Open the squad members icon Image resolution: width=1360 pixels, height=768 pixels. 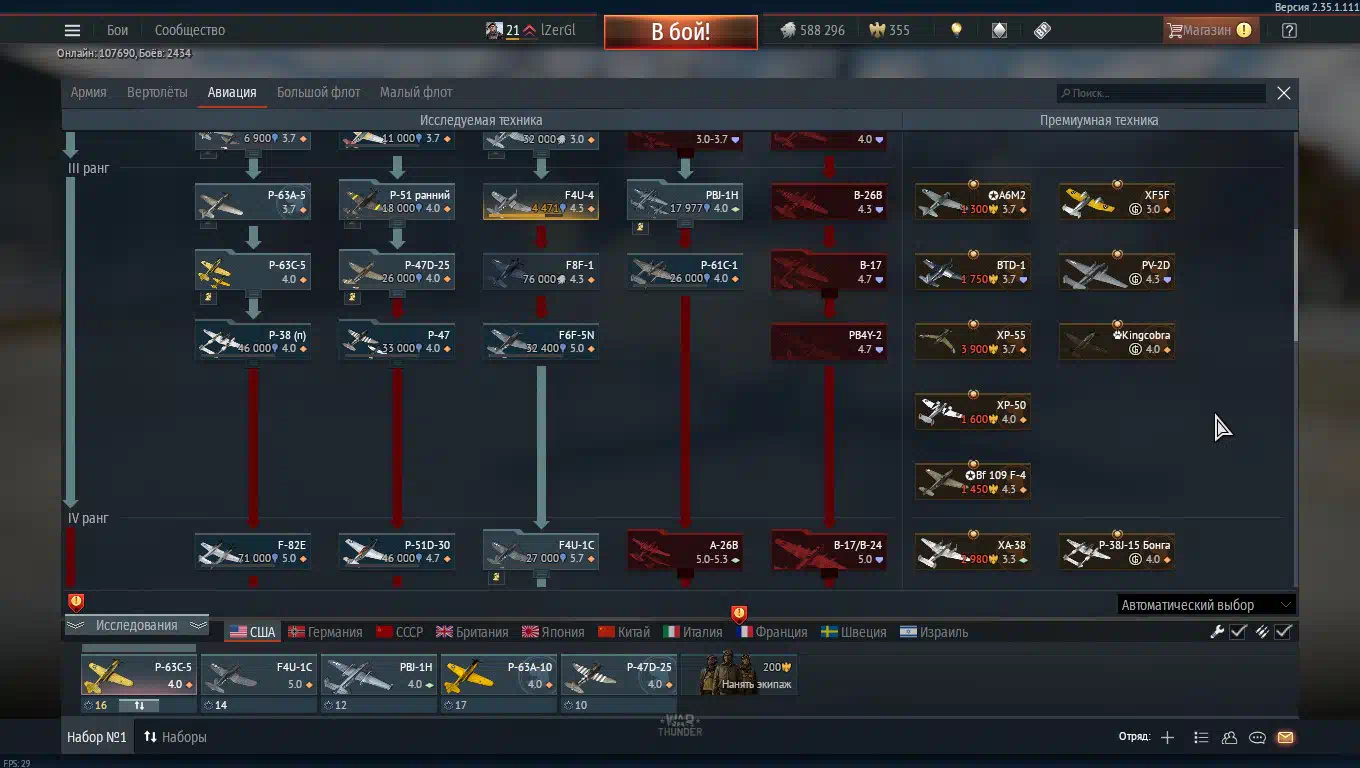(1229, 737)
